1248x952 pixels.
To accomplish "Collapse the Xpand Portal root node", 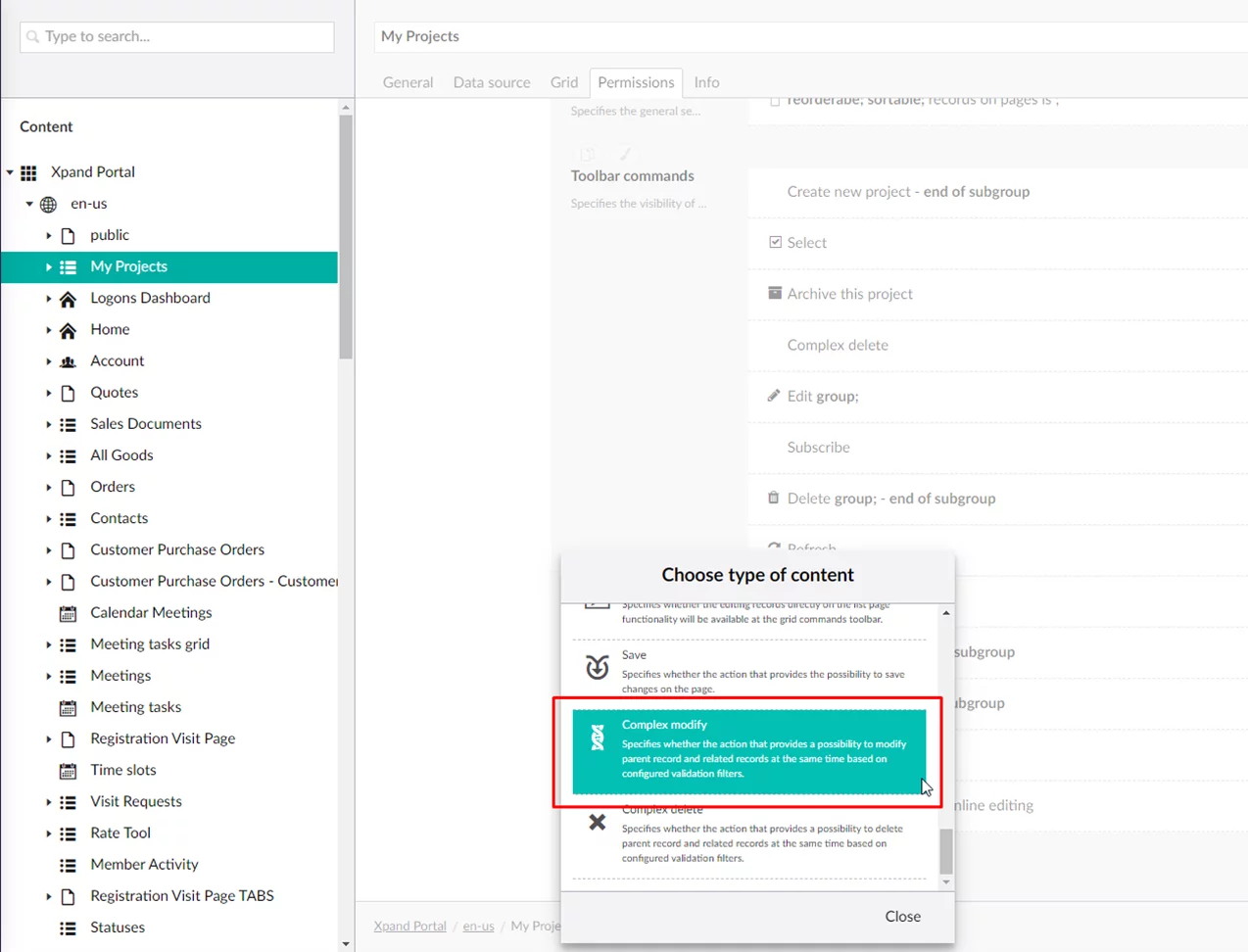I will [x=10, y=172].
